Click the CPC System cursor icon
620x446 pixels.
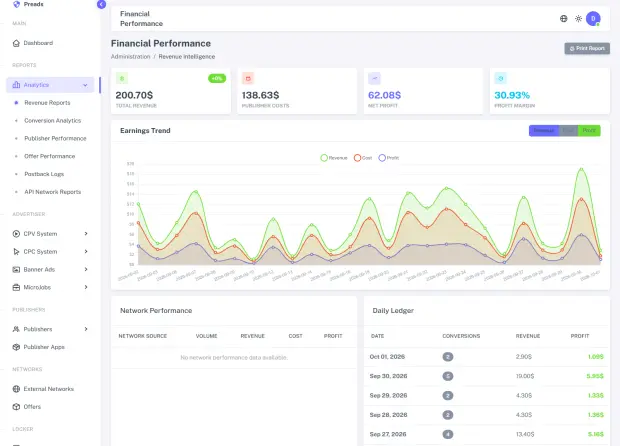click(x=16, y=251)
